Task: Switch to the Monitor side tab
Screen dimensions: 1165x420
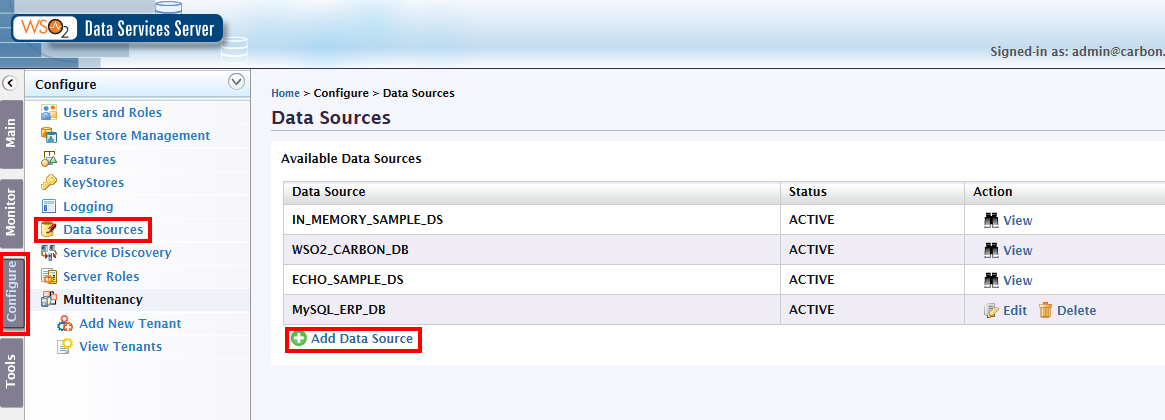Action: (11, 212)
